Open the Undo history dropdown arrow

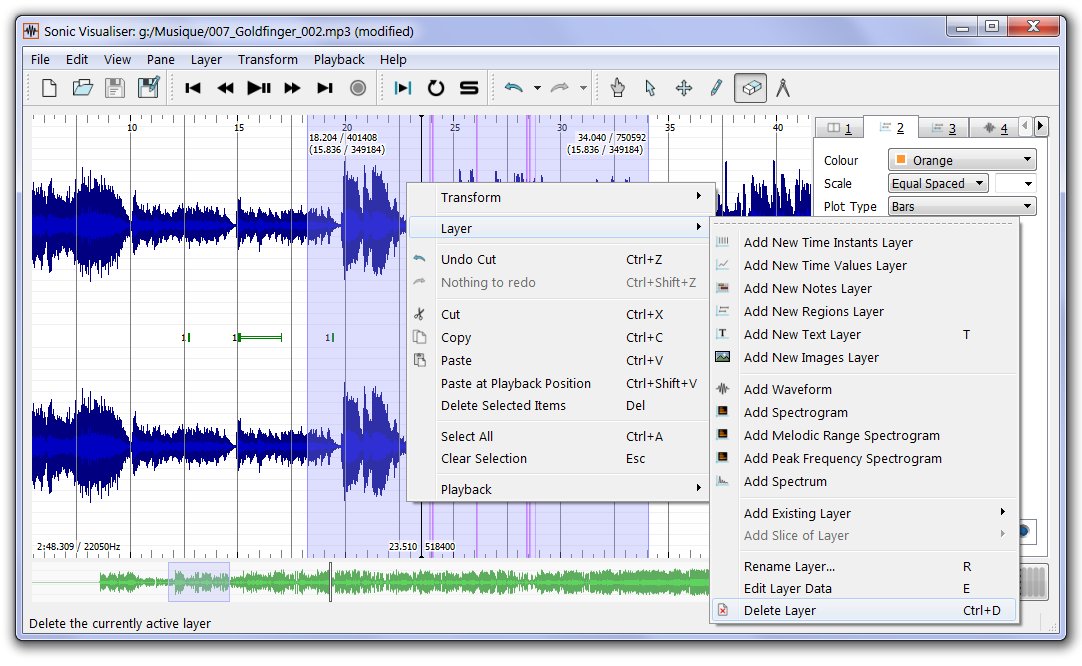point(537,88)
